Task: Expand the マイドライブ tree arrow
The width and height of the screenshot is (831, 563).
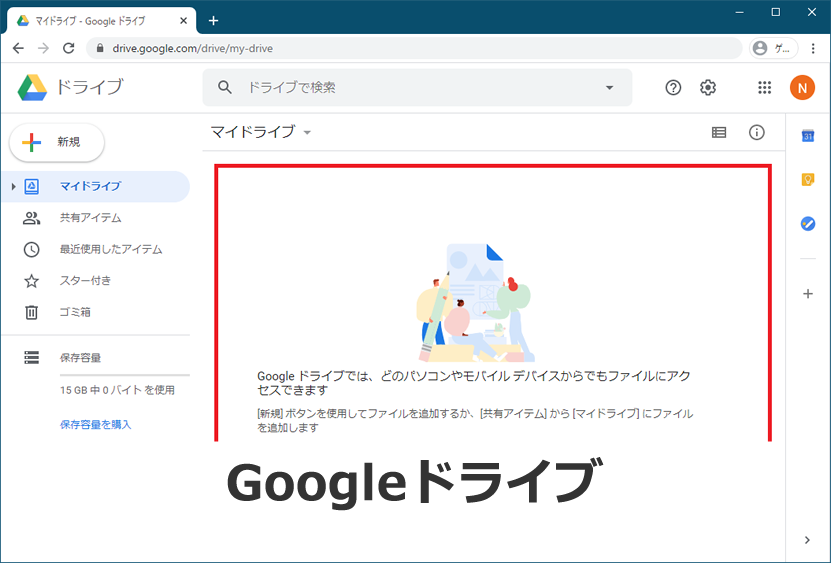Action: tap(13, 186)
